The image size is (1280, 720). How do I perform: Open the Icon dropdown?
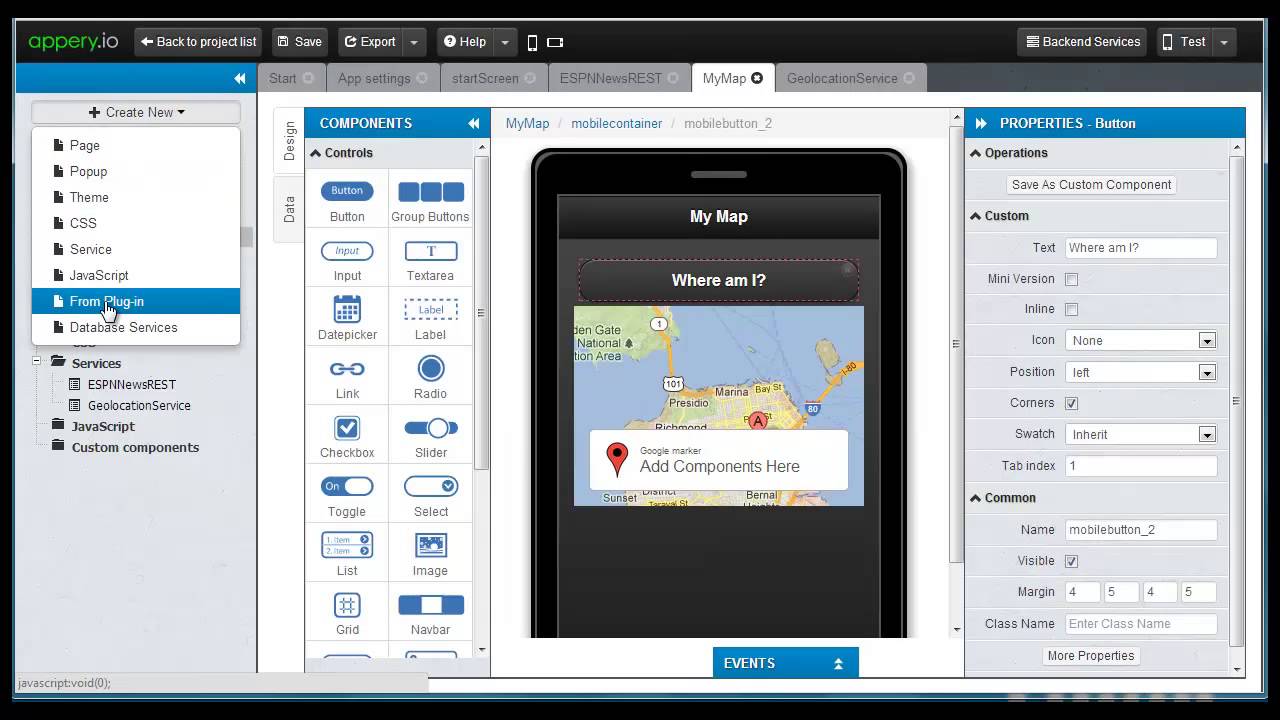point(1140,341)
